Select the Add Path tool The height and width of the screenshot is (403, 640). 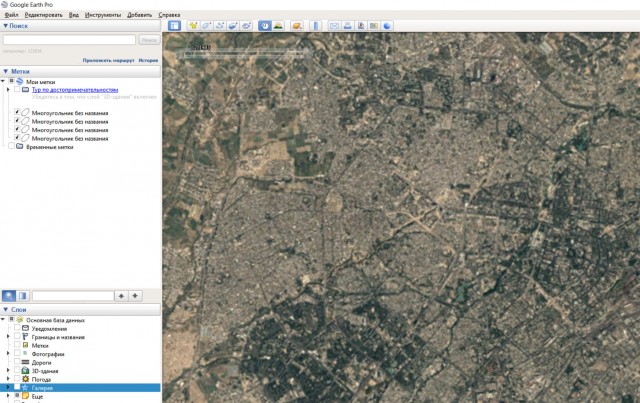220,26
